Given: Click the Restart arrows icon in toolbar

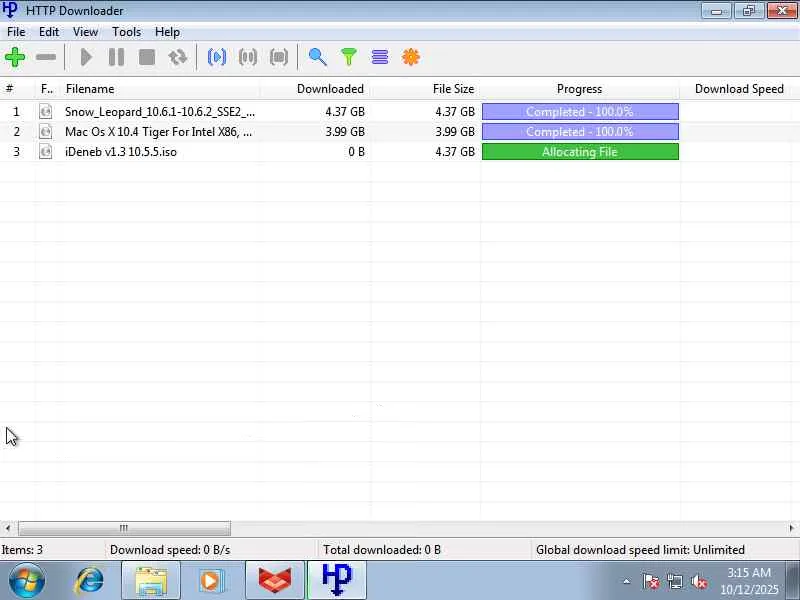Looking at the screenshot, I should click(177, 57).
